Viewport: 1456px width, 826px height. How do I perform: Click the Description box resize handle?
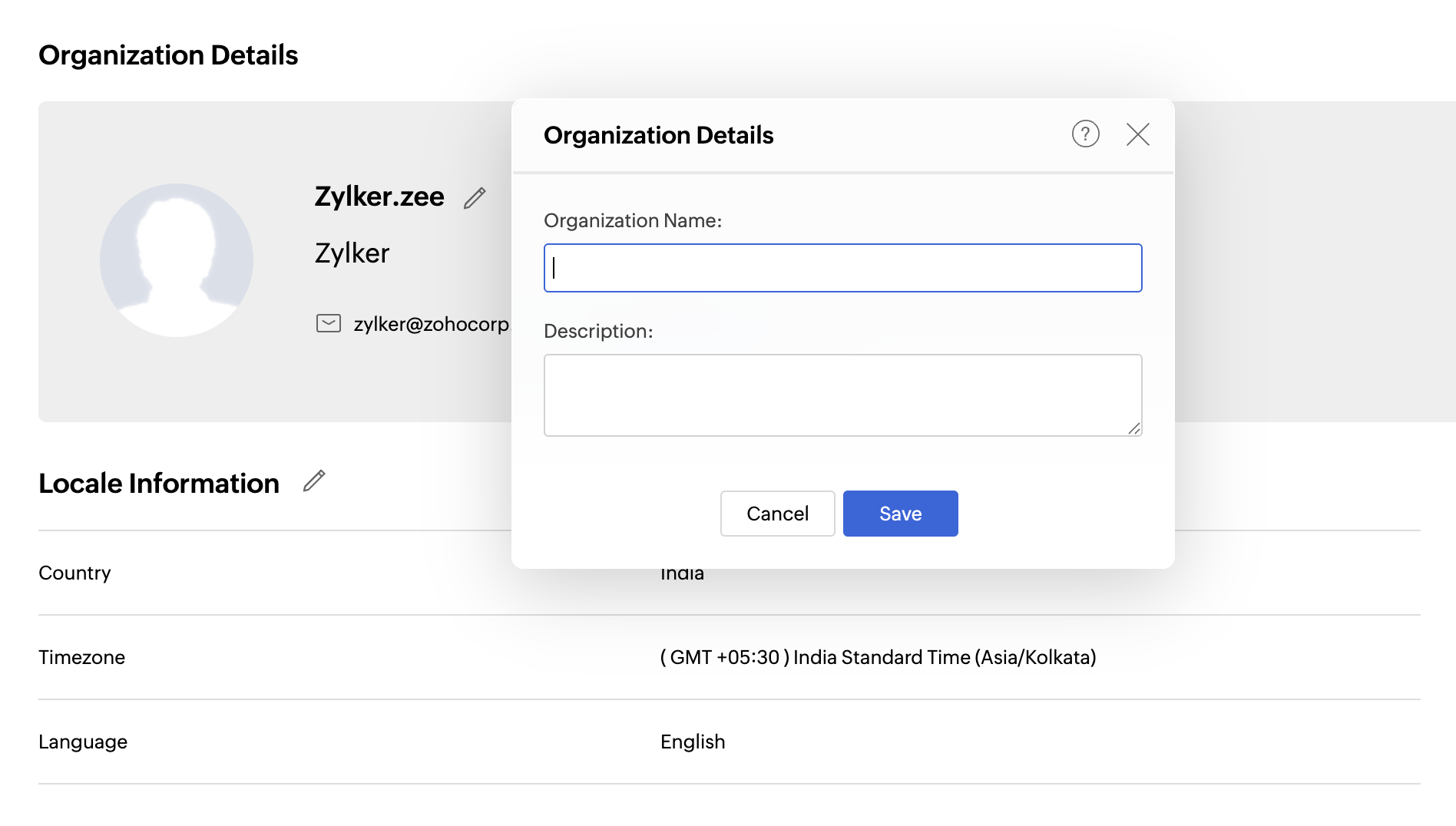tap(1134, 428)
